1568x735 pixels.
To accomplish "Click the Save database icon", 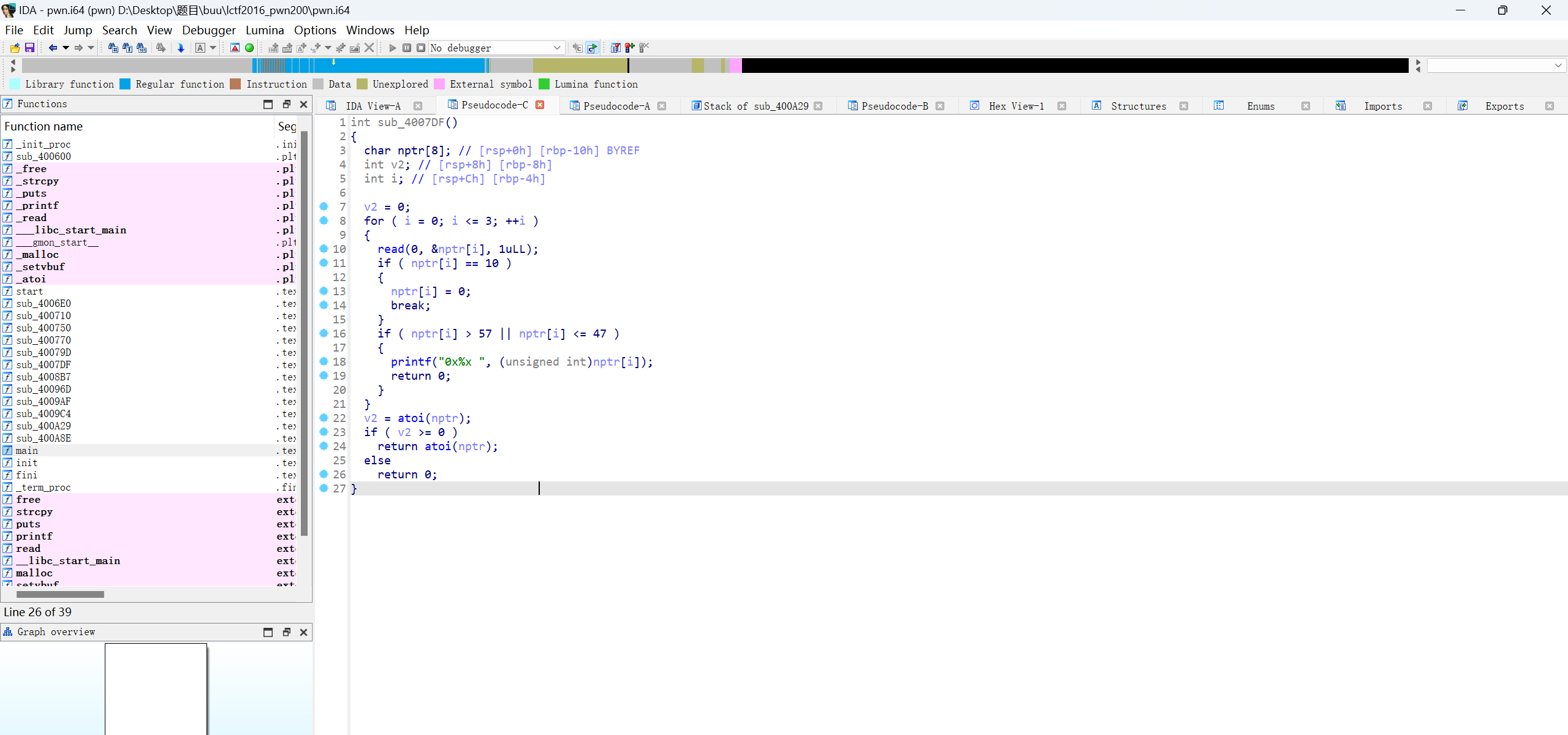I will pyautogui.click(x=29, y=48).
